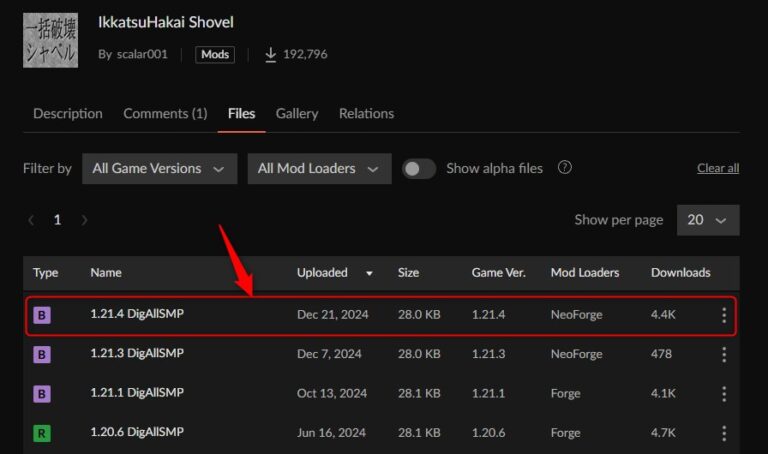The width and height of the screenshot is (768, 454).
Task: Open the three-dot menu for 1.21.1 DigAllSMP
Action: 724,394
